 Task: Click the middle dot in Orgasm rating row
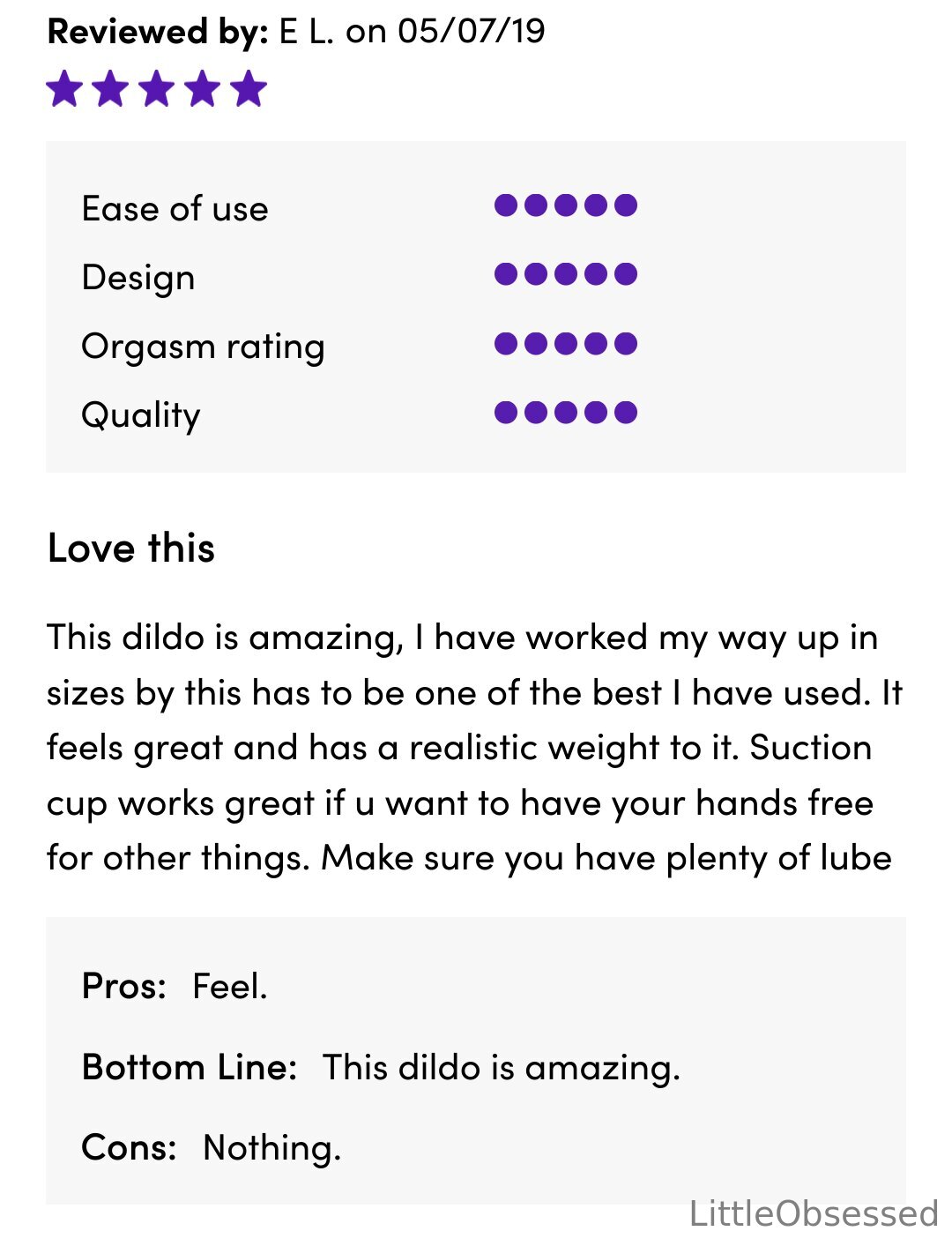click(566, 343)
